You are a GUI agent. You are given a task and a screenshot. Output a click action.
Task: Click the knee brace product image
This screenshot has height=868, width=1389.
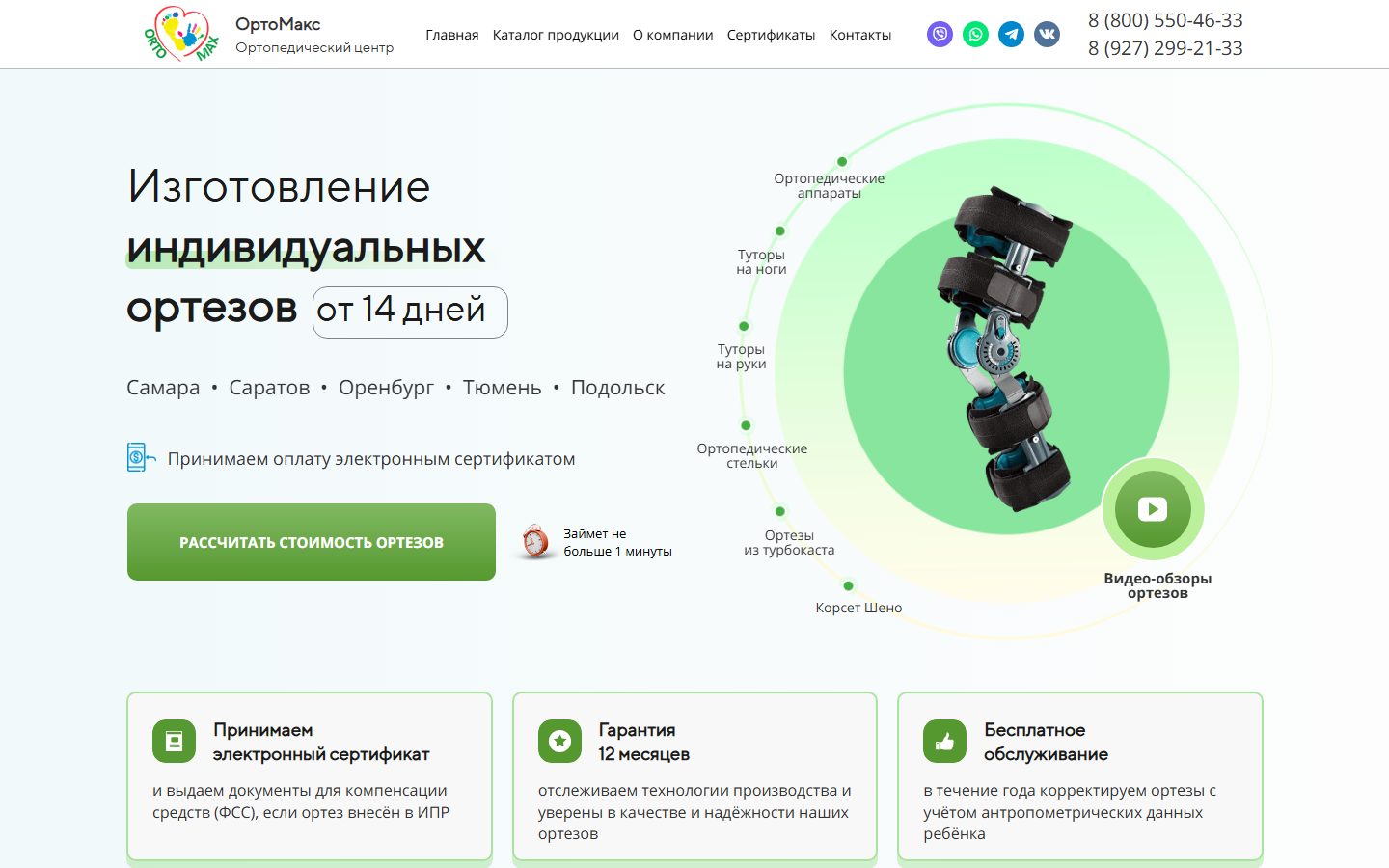pyautogui.click(x=1006, y=347)
